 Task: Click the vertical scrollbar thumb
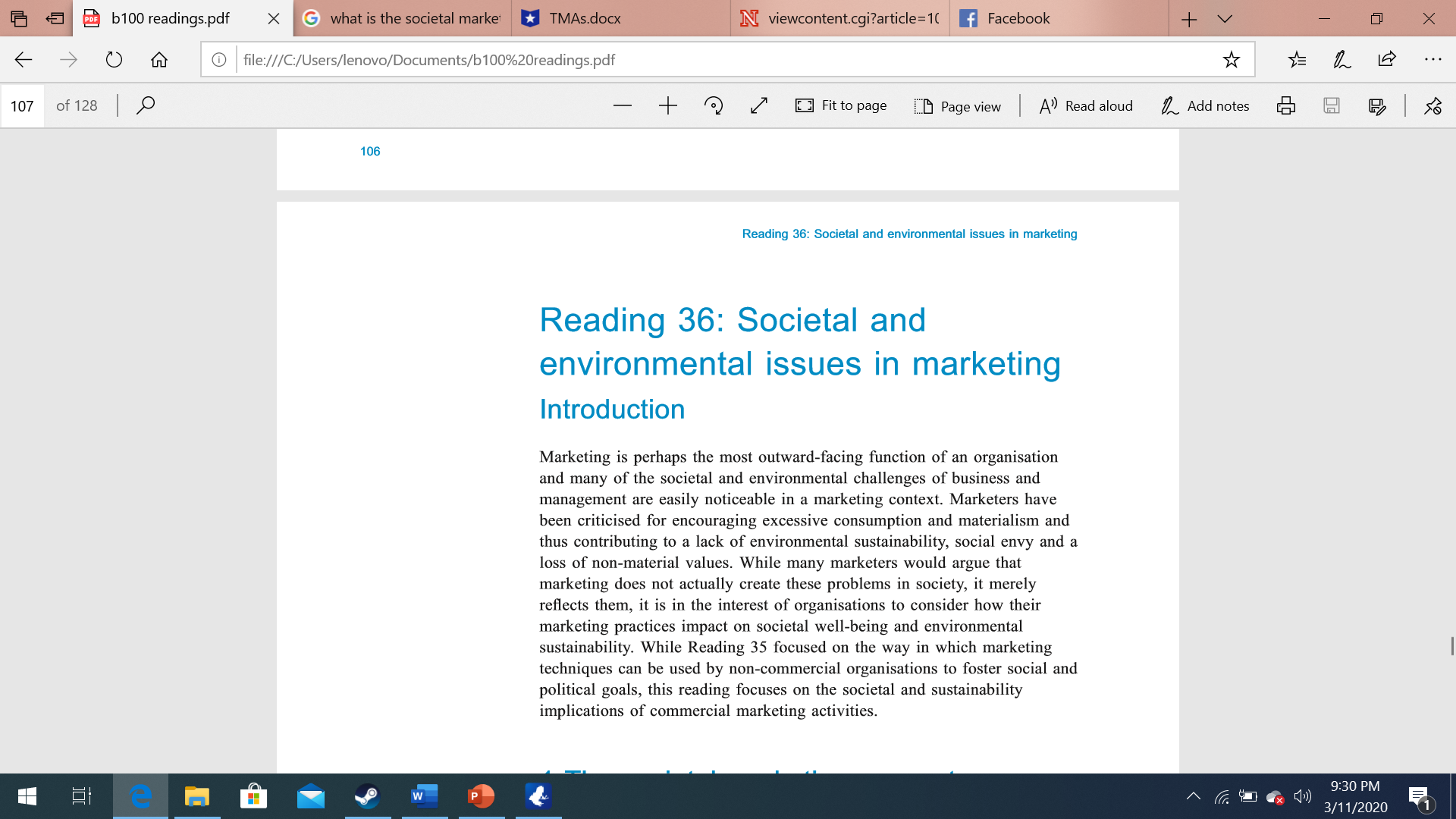(1452, 645)
